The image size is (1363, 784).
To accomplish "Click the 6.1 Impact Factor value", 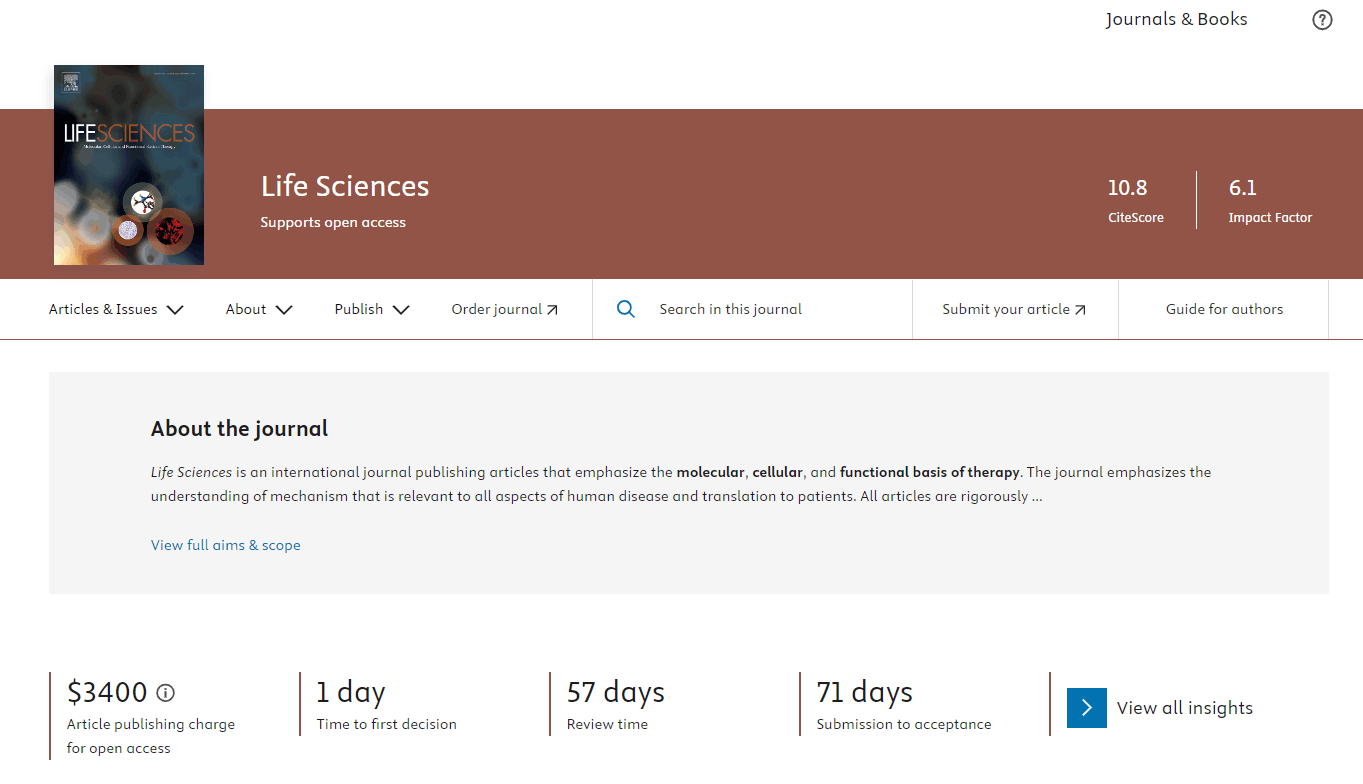I will pos(1243,188).
